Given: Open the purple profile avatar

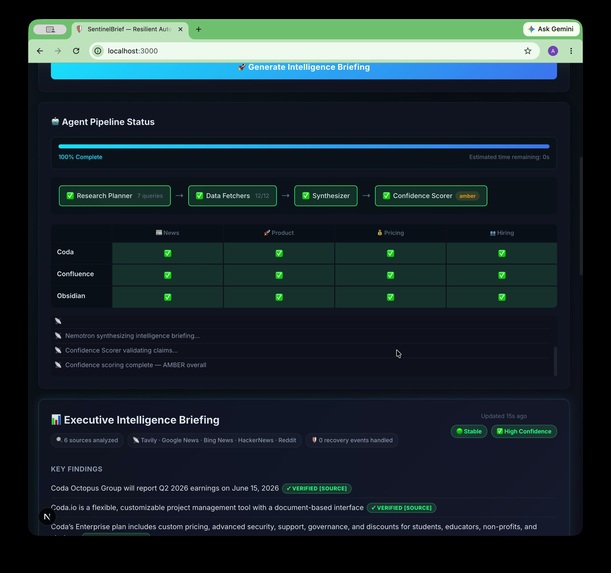Looking at the screenshot, I should (553, 51).
